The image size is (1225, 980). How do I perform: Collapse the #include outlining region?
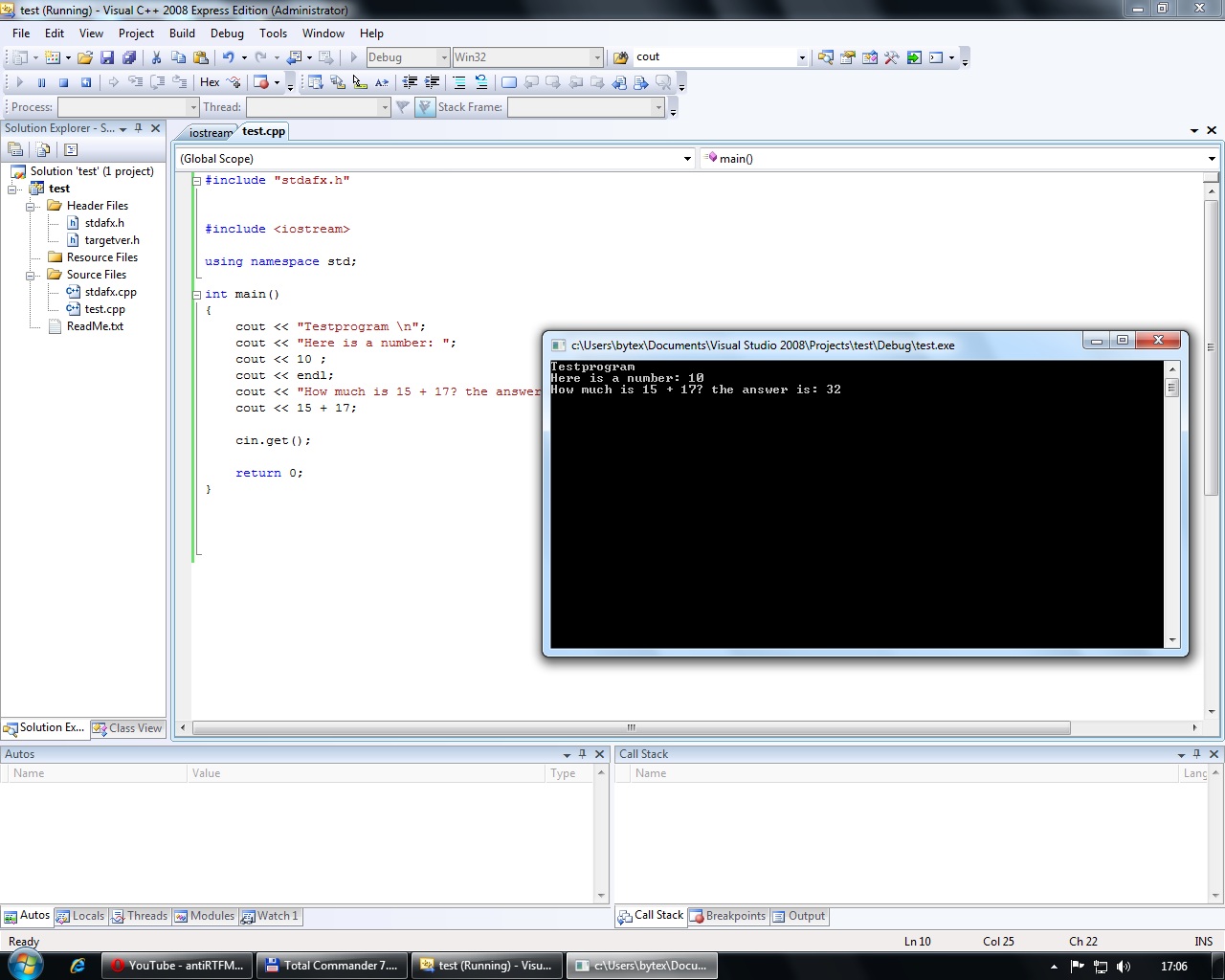click(x=197, y=180)
